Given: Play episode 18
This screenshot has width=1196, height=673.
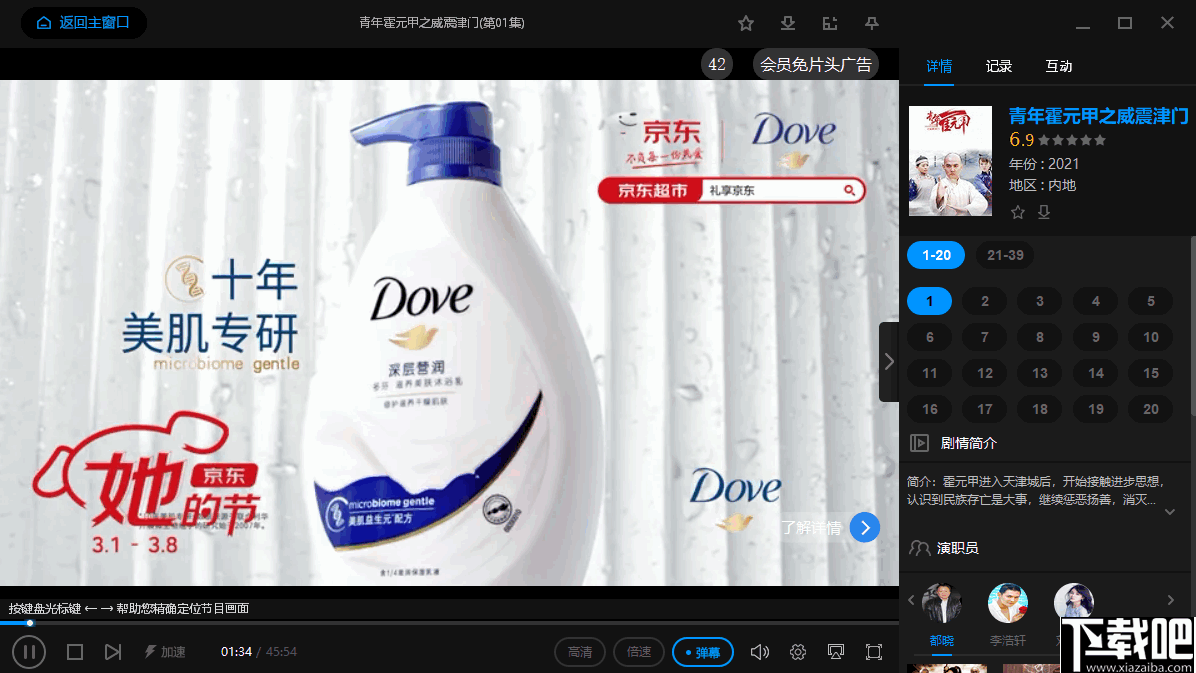Looking at the screenshot, I should (1040, 409).
